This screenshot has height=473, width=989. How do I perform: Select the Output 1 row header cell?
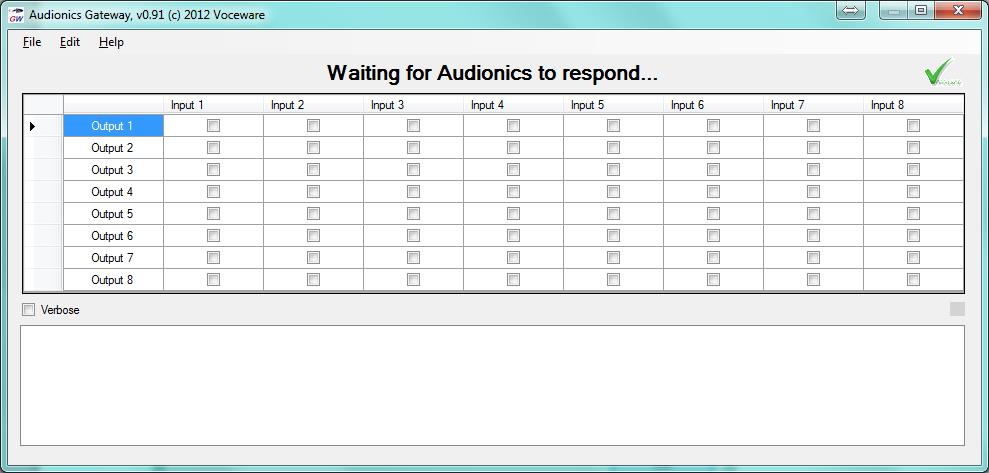coord(113,126)
